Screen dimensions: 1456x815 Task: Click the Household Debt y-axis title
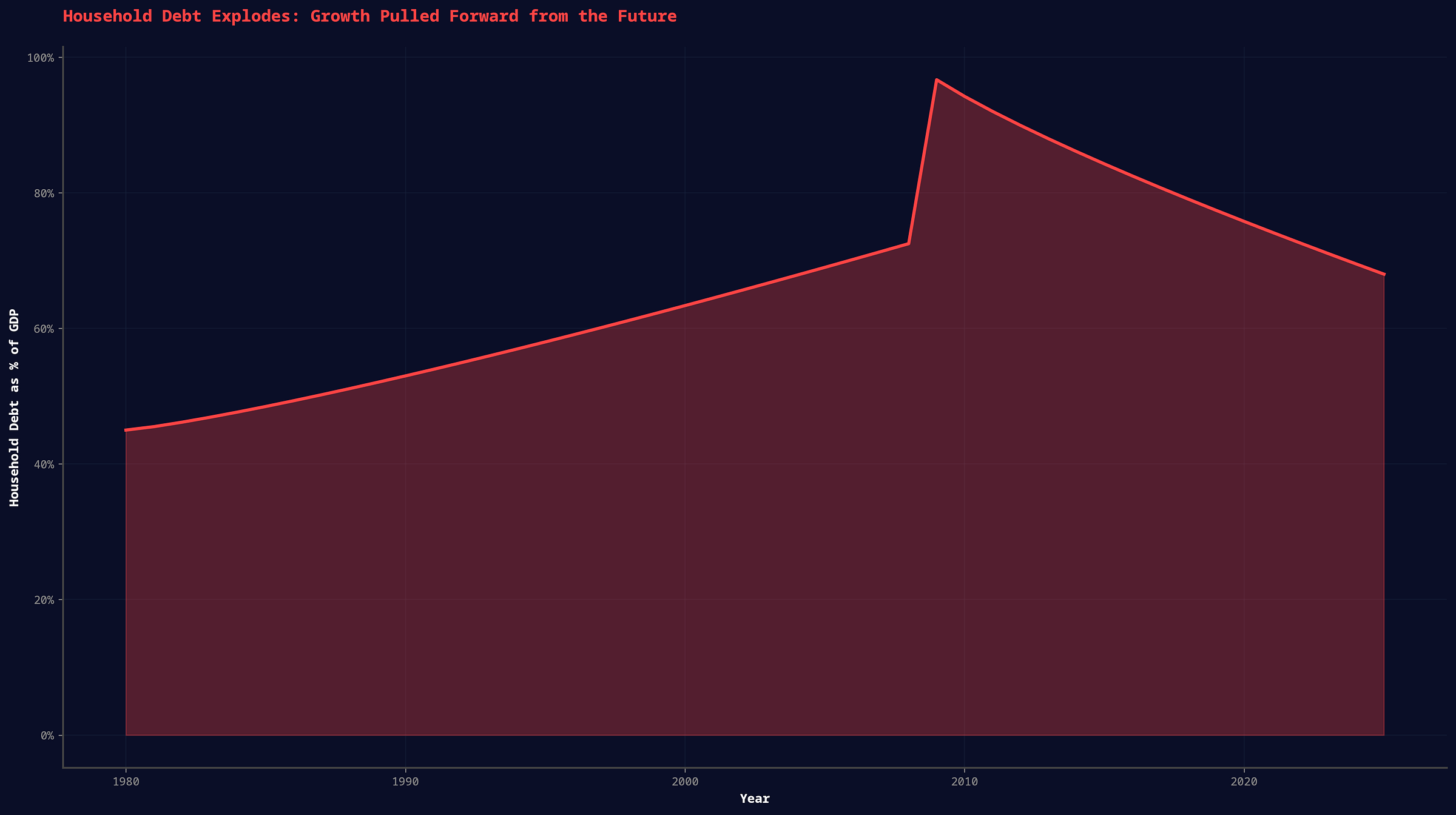[x=15, y=407]
